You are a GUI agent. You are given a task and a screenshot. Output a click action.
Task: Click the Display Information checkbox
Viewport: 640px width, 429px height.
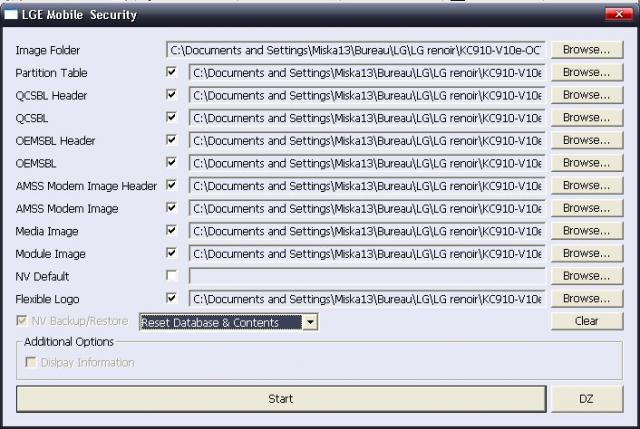tap(31, 362)
